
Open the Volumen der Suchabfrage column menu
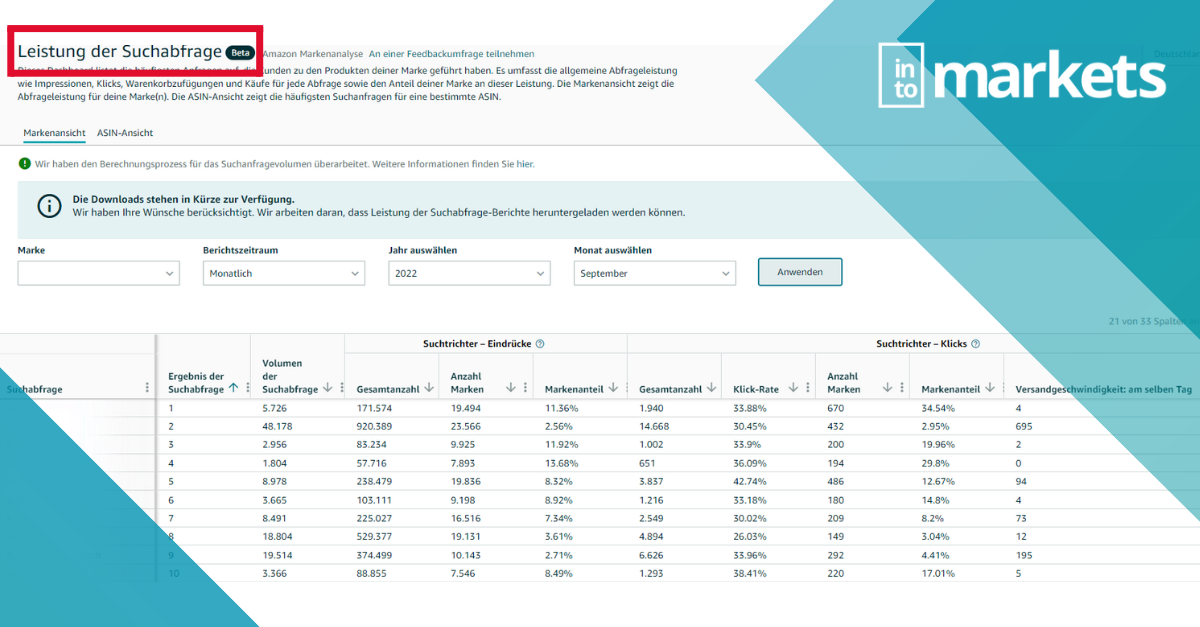(x=340, y=389)
